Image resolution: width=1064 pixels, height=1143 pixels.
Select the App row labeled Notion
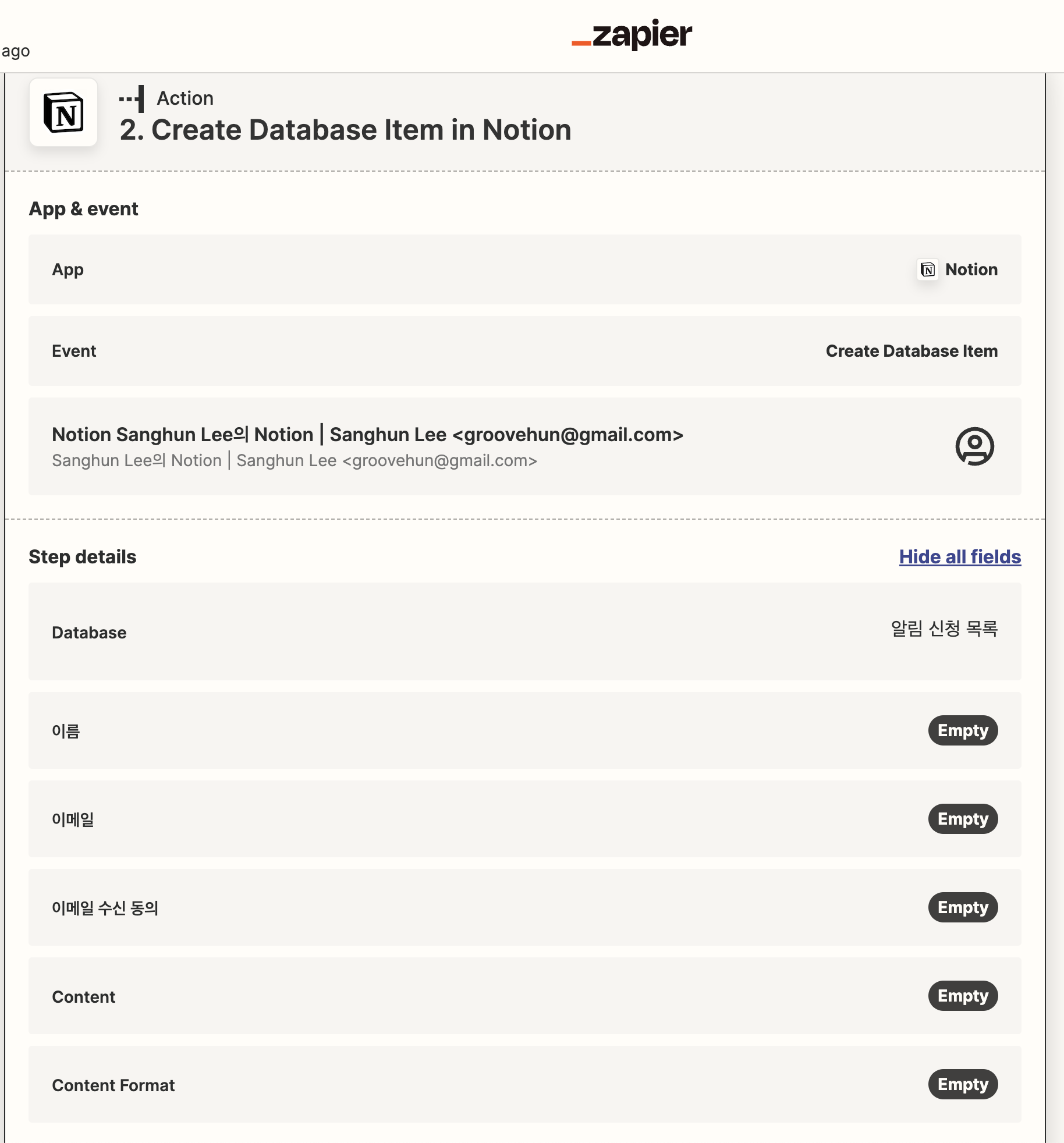pos(525,269)
